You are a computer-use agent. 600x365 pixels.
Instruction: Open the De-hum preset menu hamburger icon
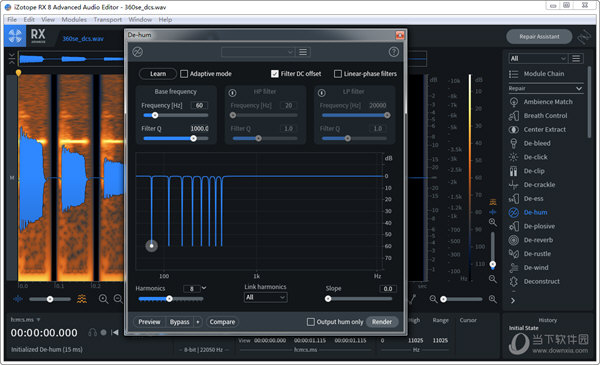coord(303,52)
